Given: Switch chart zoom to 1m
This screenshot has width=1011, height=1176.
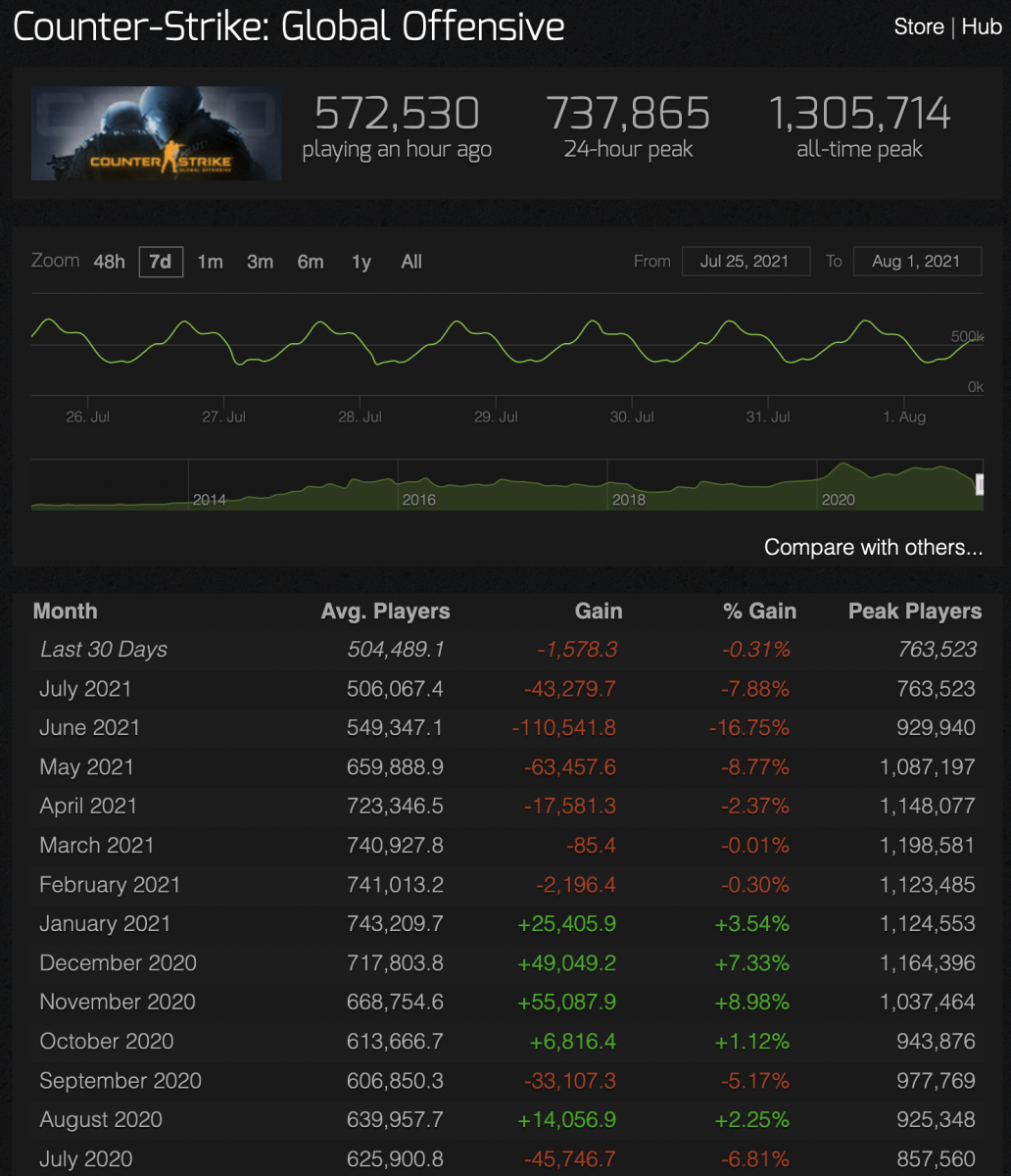Looking at the screenshot, I should pos(210,262).
